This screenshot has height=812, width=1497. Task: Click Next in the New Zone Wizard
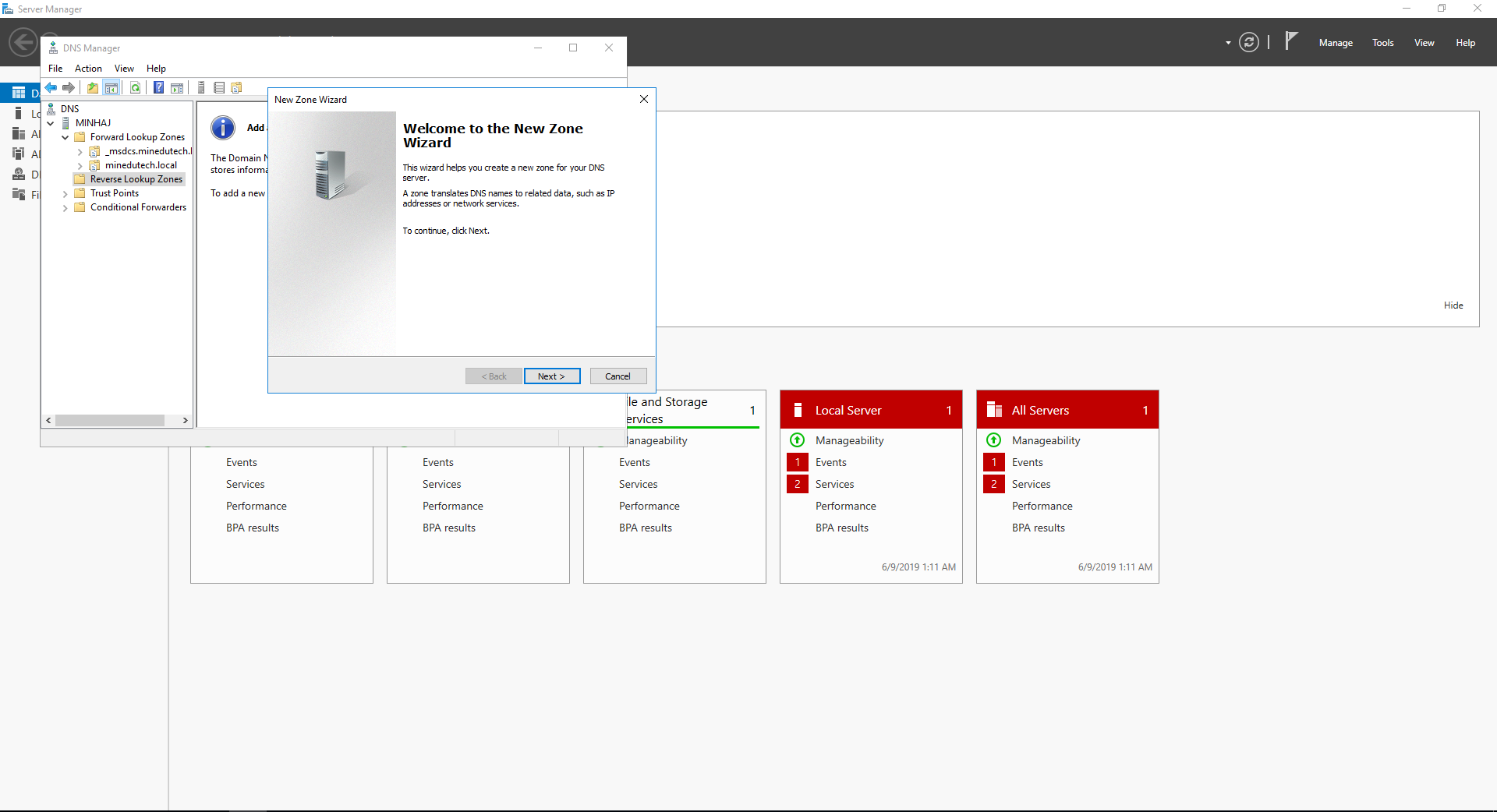(551, 376)
